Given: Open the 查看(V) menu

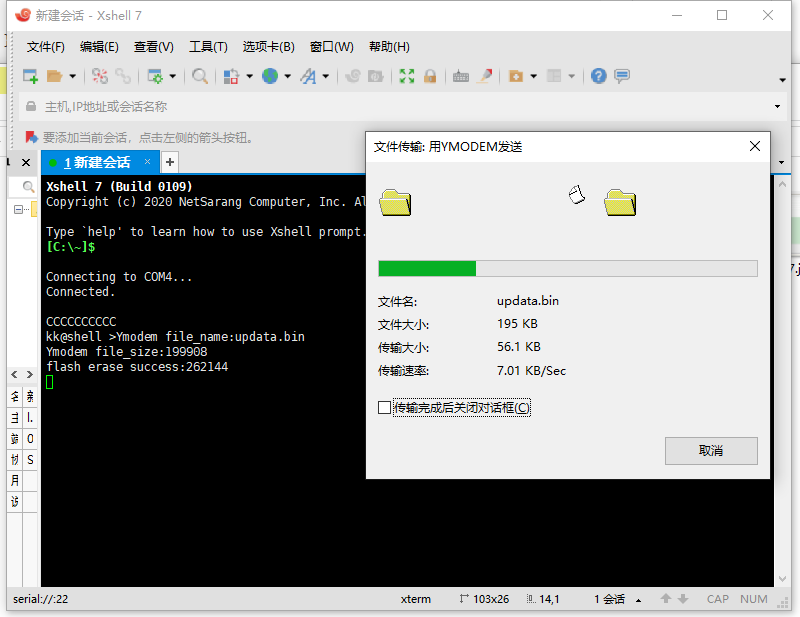Looking at the screenshot, I should pos(154,47).
